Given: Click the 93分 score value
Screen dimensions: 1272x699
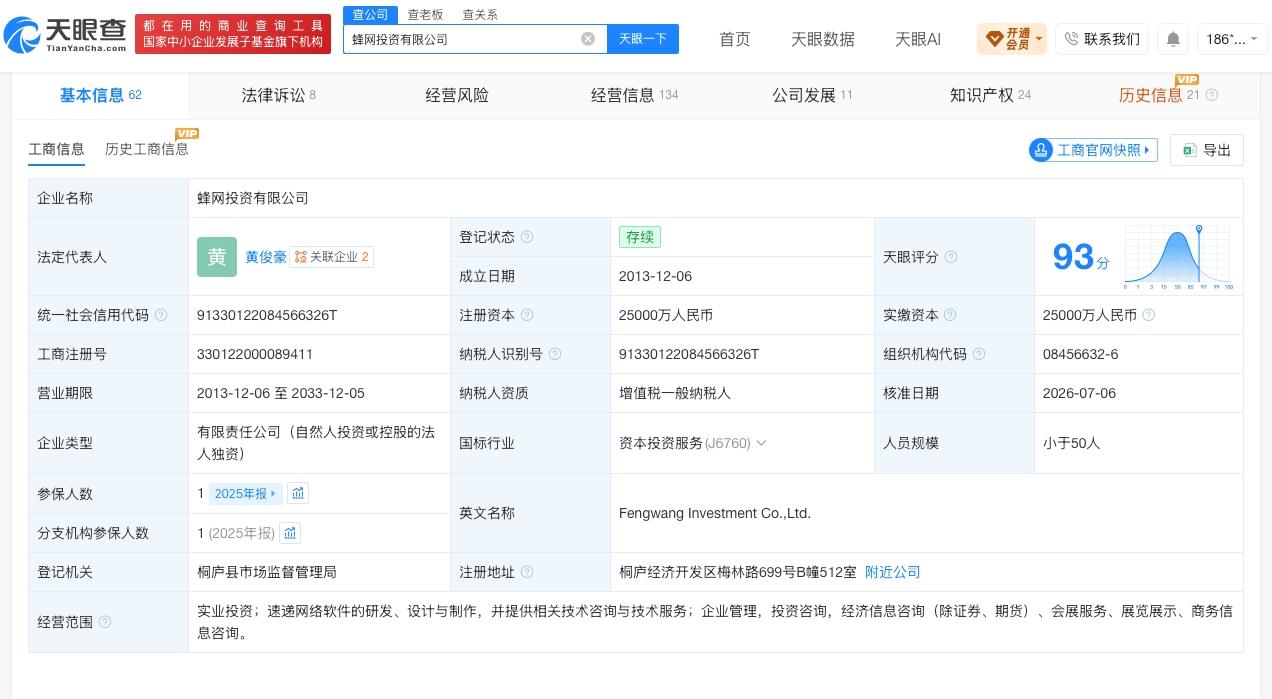Looking at the screenshot, I should (1081, 257).
